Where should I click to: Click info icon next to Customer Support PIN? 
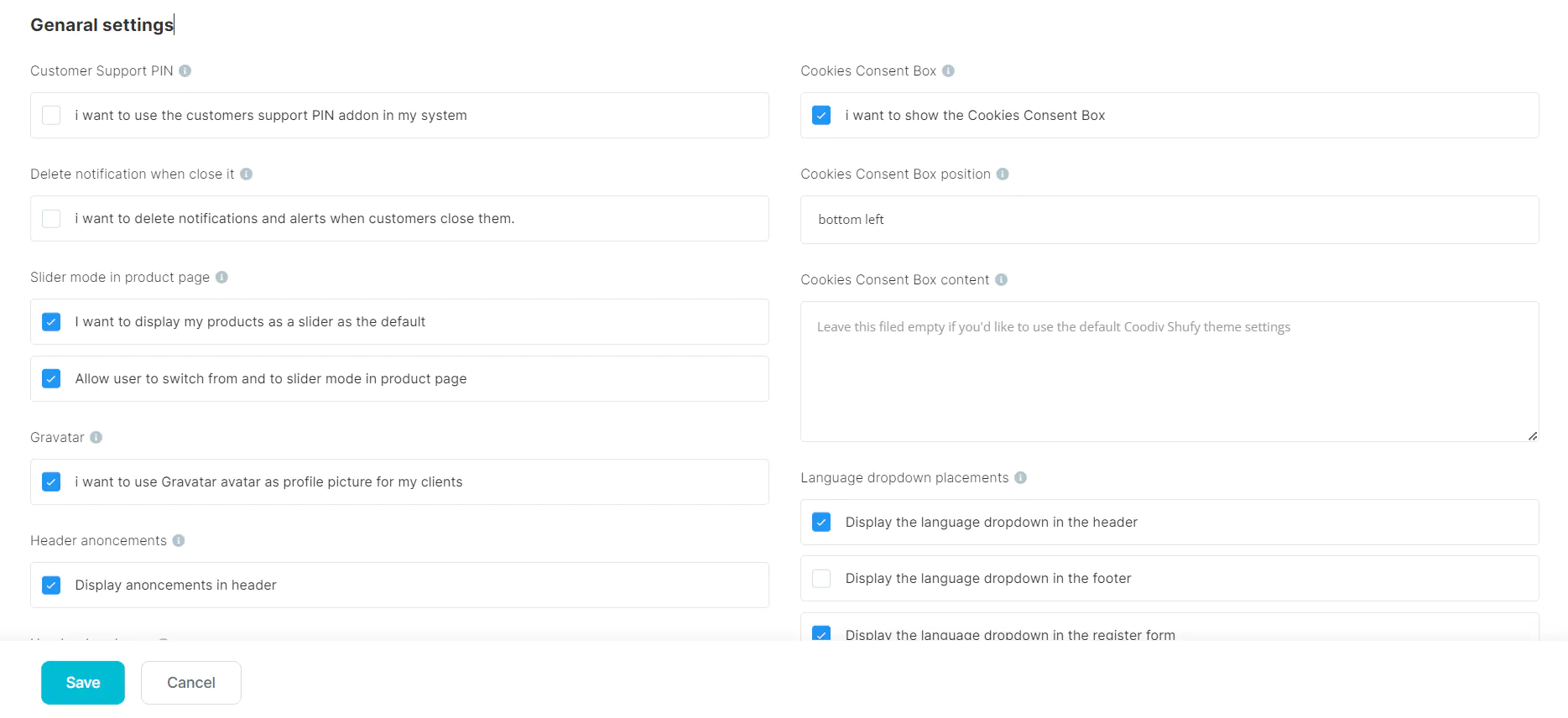tap(185, 71)
